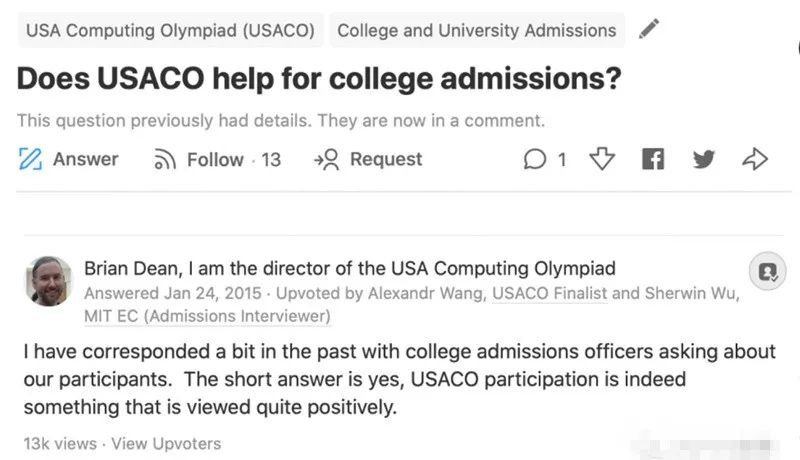The height and width of the screenshot is (460, 800).
Task: Click the Follow feed icon
Action: (165, 159)
